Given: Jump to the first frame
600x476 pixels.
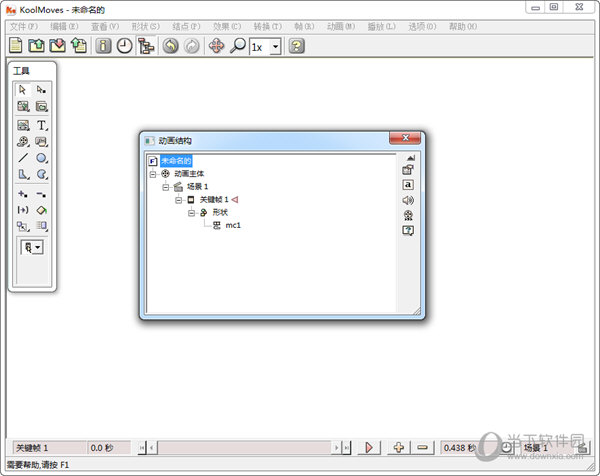Looking at the screenshot, I should [x=142, y=447].
